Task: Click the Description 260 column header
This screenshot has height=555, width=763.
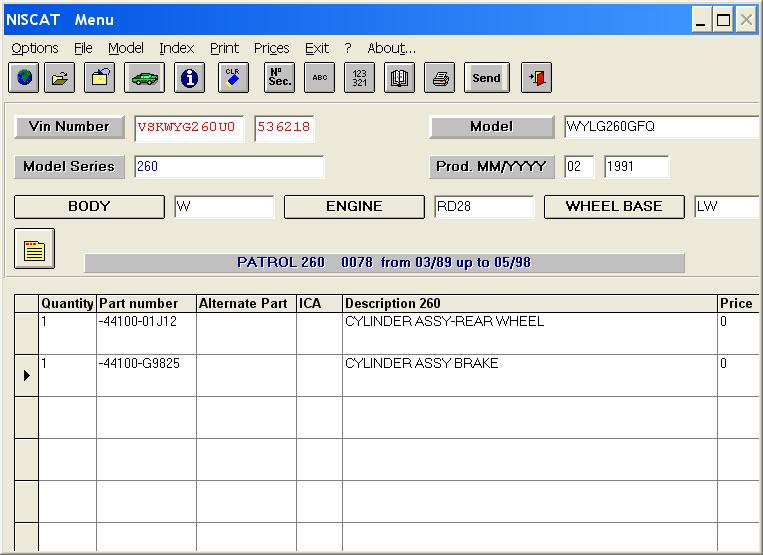Action: tap(530, 304)
